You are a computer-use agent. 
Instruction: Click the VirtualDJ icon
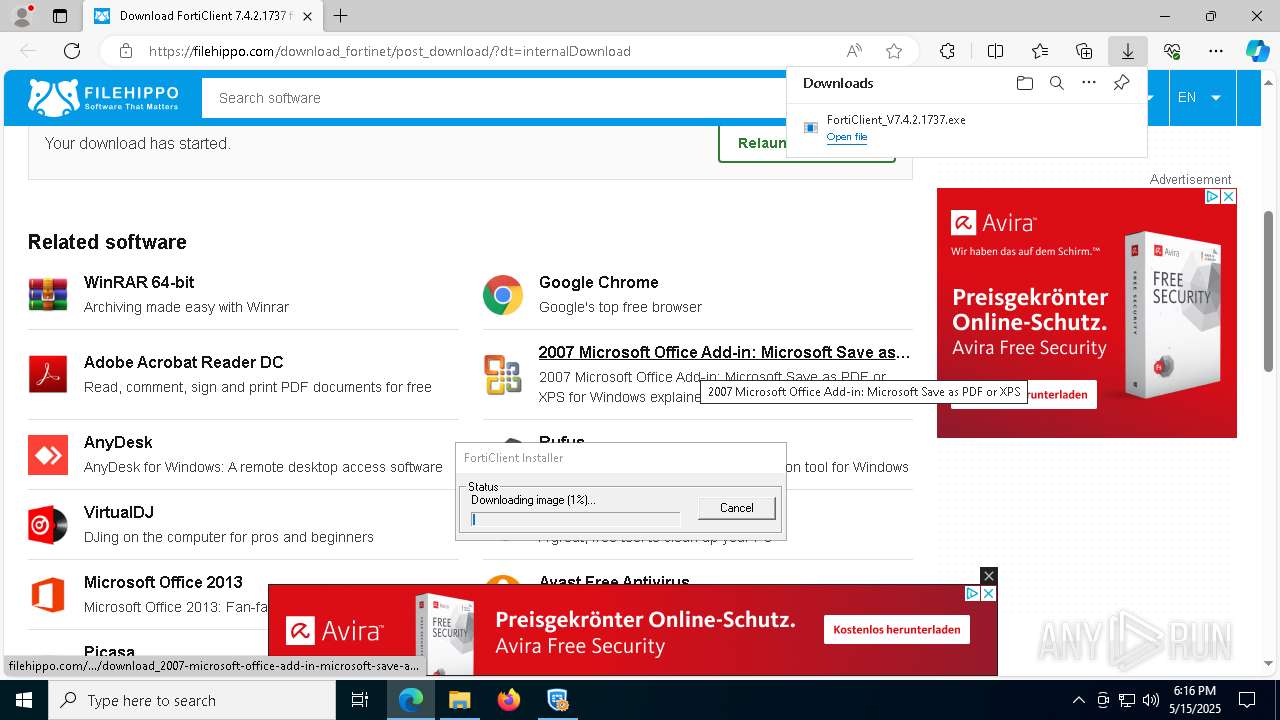pyautogui.click(x=48, y=525)
